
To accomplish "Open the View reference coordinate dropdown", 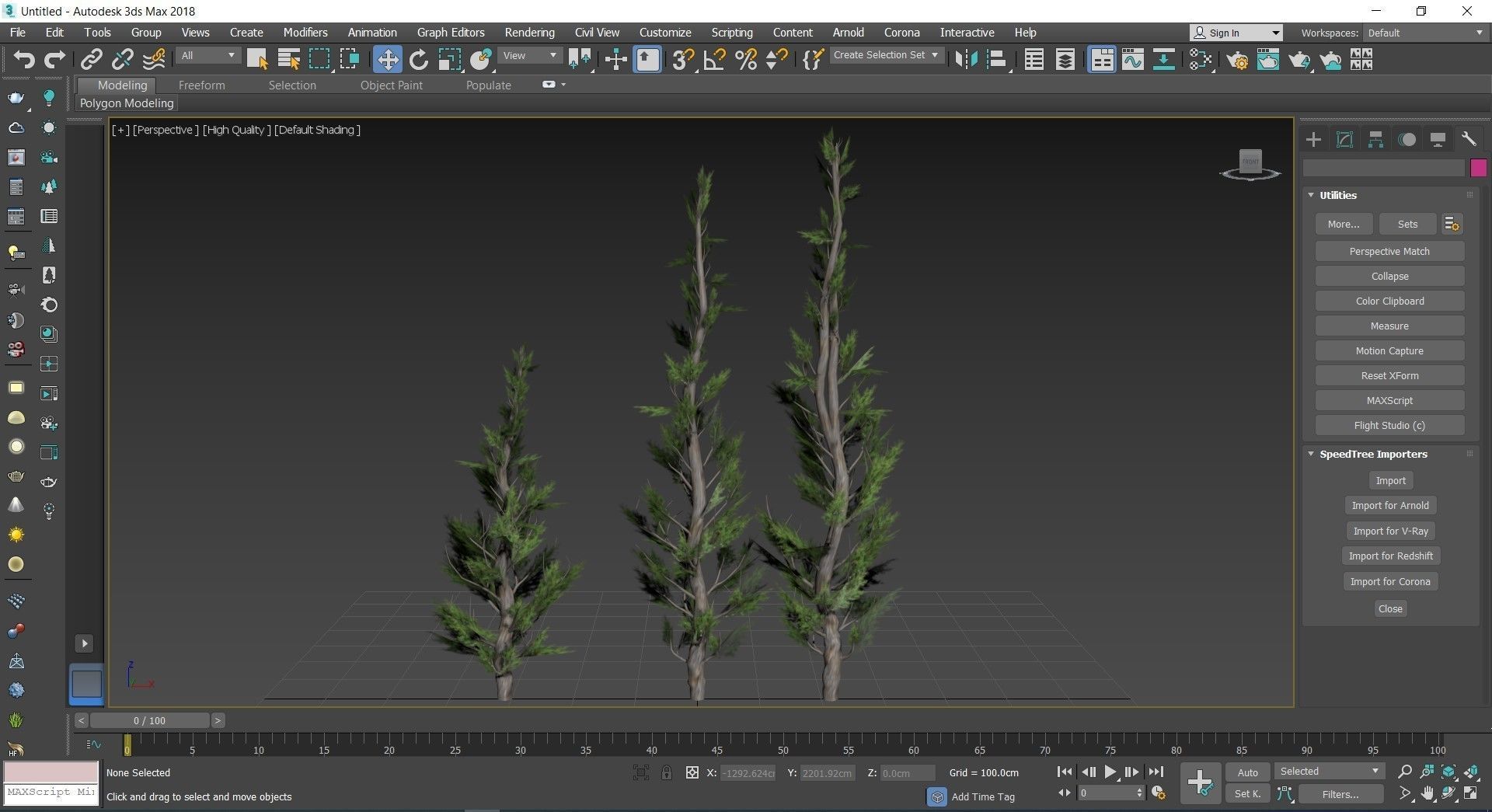I will (530, 56).
